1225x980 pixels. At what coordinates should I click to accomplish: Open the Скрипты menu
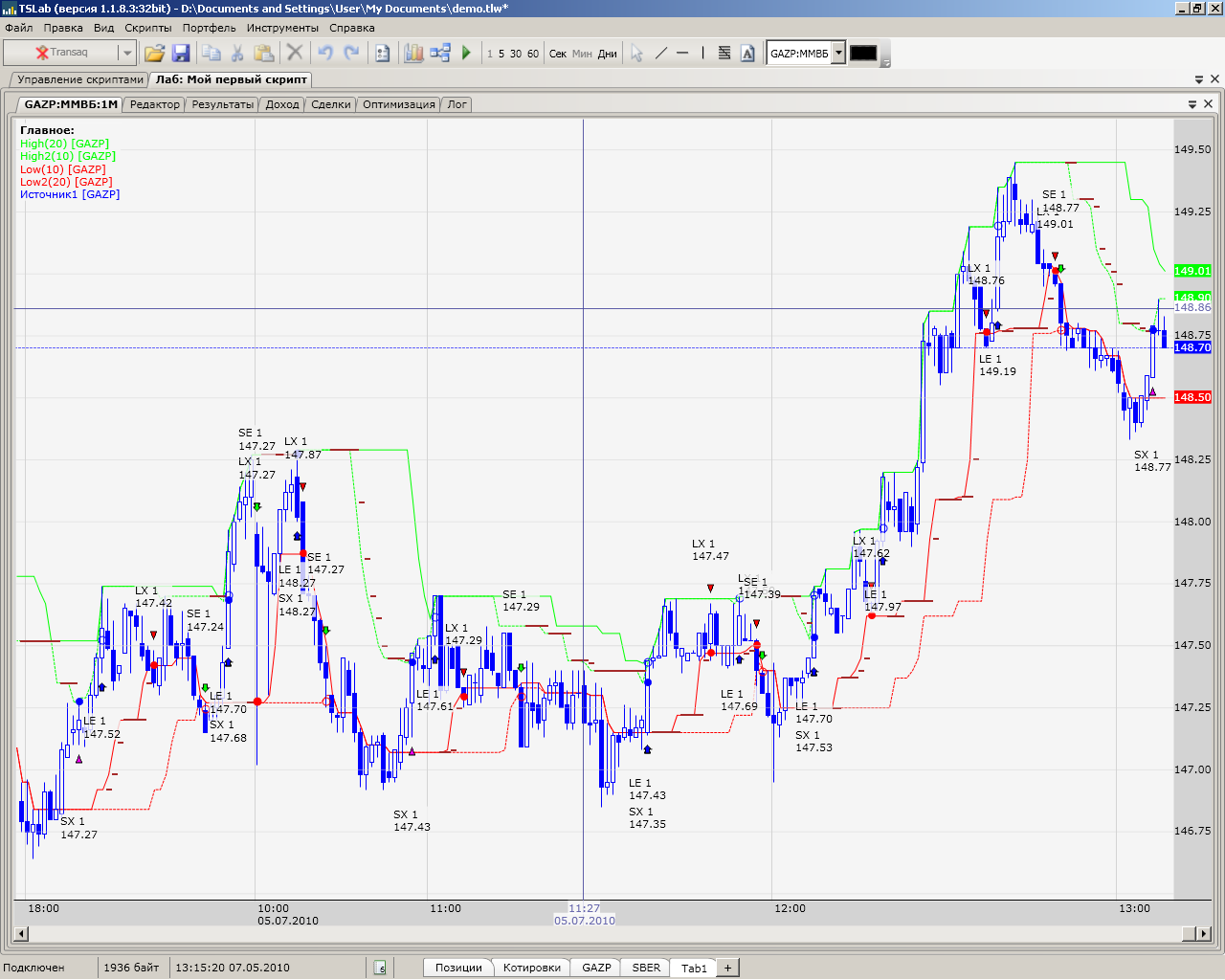148,28
